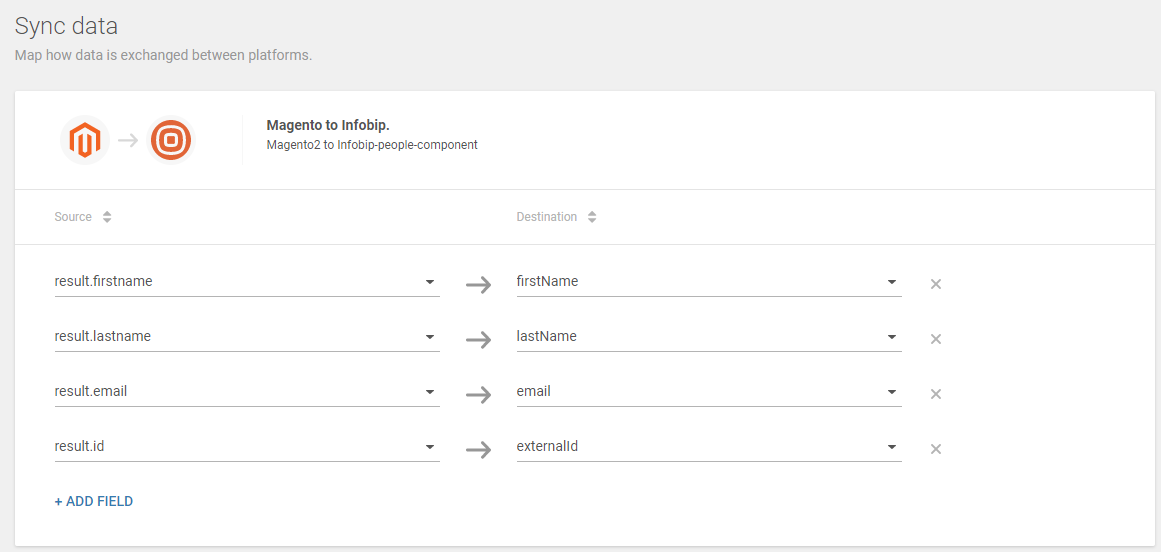1161x552 pixels.
Task: Expand the externalId destination dropdown
Action: point(891,447)
